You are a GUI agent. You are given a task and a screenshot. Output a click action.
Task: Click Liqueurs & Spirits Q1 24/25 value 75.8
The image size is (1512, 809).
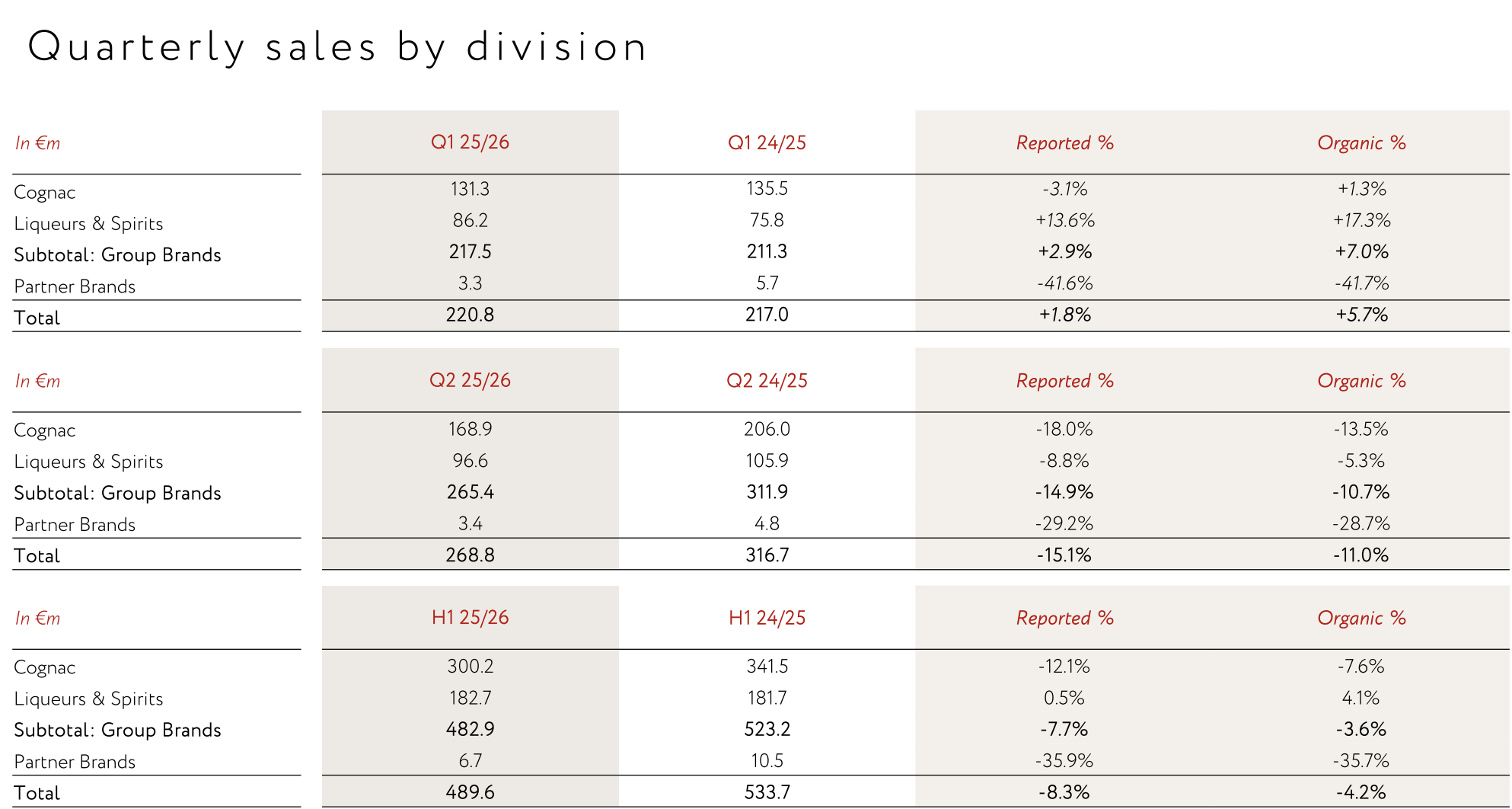[x=767, y=220]
